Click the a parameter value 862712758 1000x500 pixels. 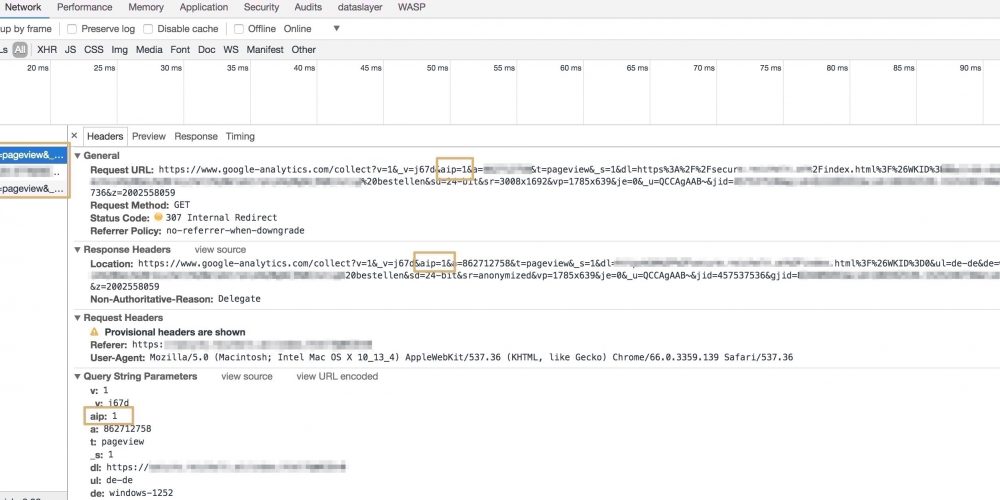[127, 429]
